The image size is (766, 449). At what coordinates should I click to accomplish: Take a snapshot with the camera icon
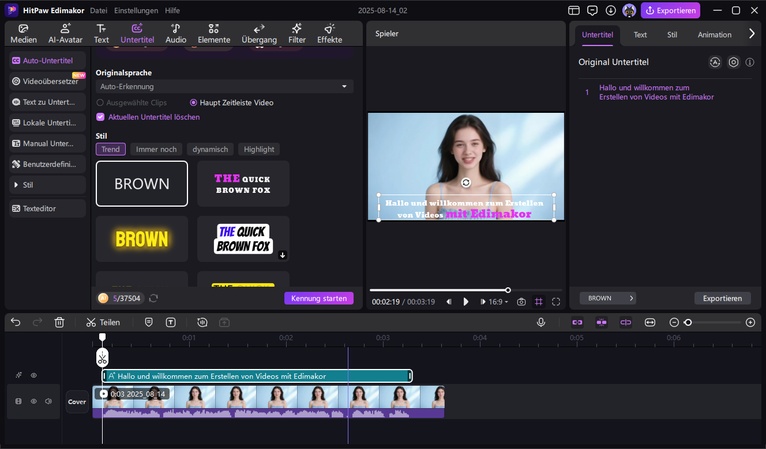[x=521, y=302]
